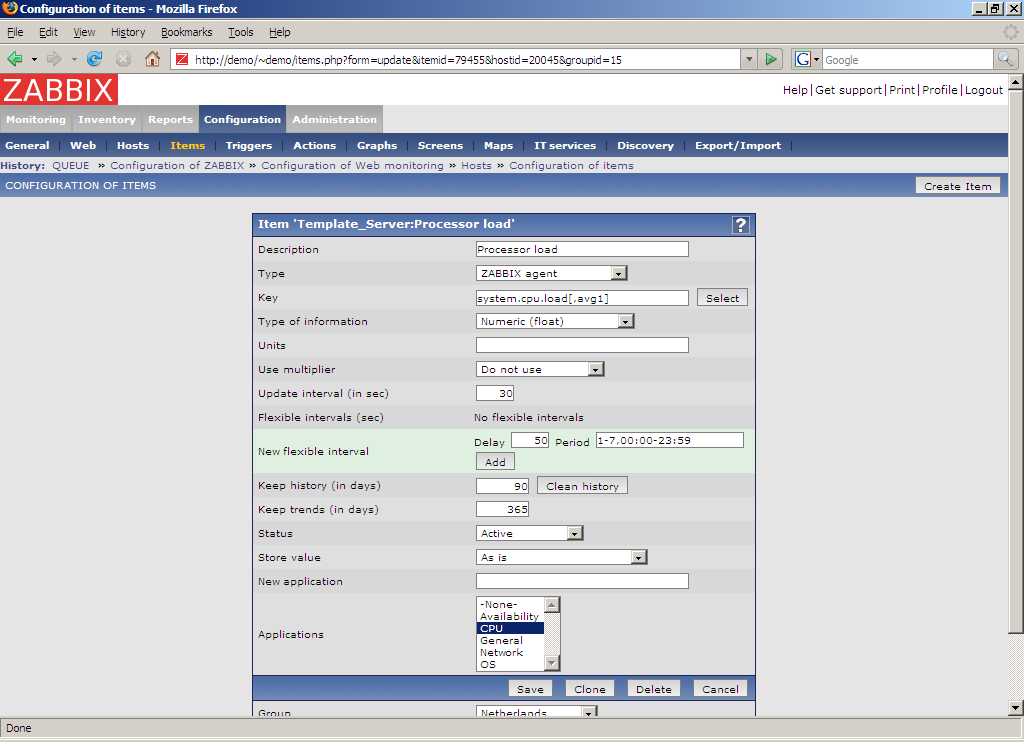1024x742 pixels.
Task: Open the Graphs submenu link
Action: (x=377, y=146)
